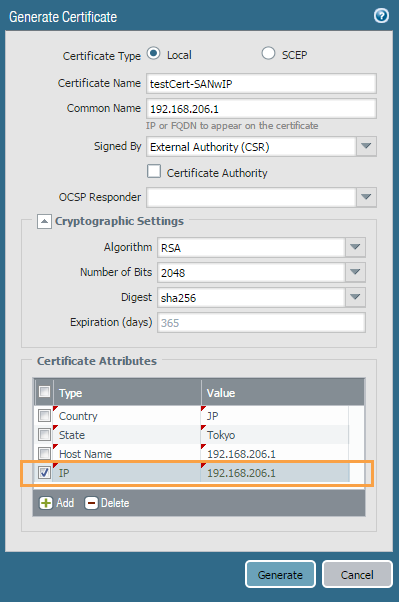Select the SCEP certificate type
The width and height of the screenshot is (399, 602).
268,53
